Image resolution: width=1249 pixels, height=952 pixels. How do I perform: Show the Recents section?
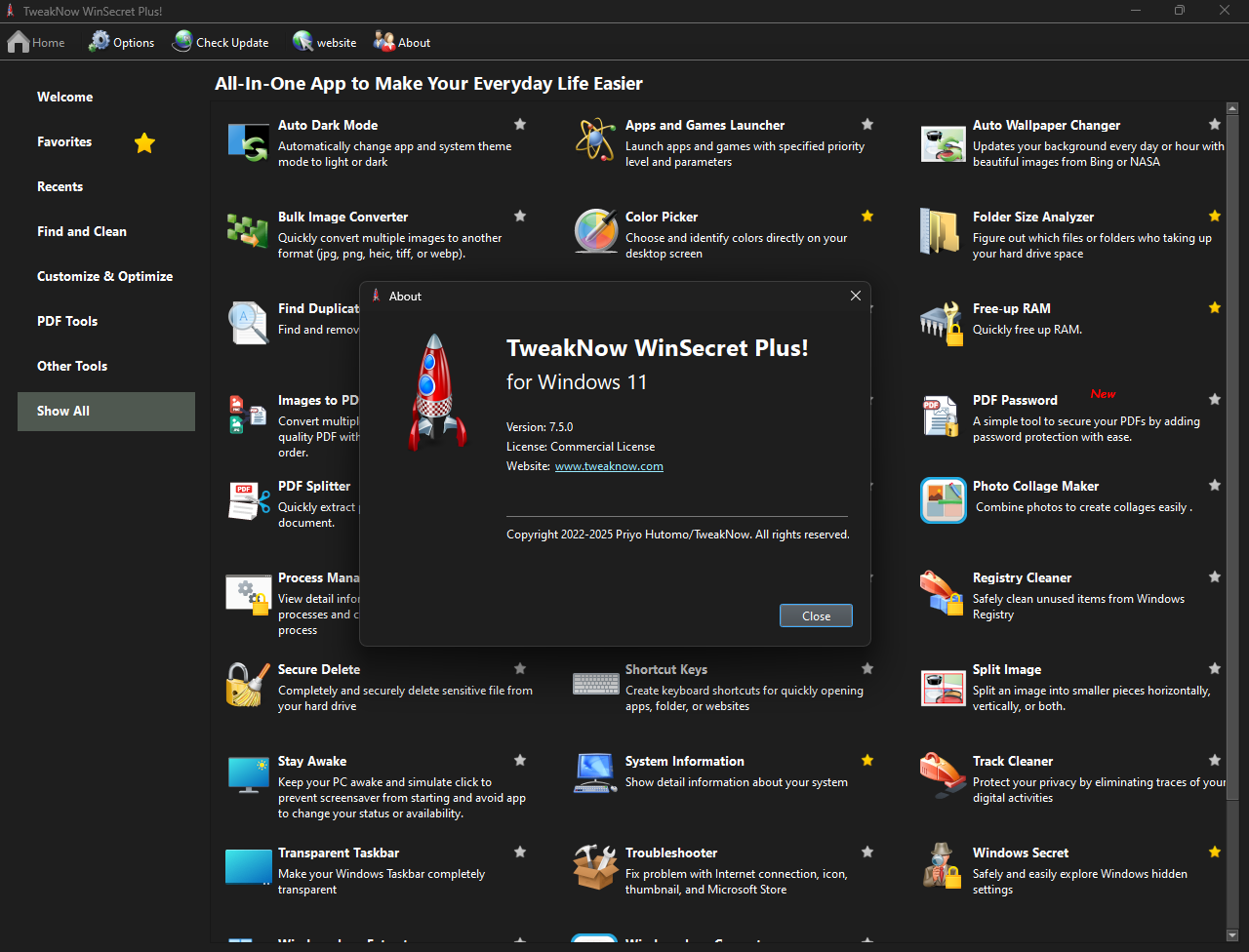coord(106,186)
